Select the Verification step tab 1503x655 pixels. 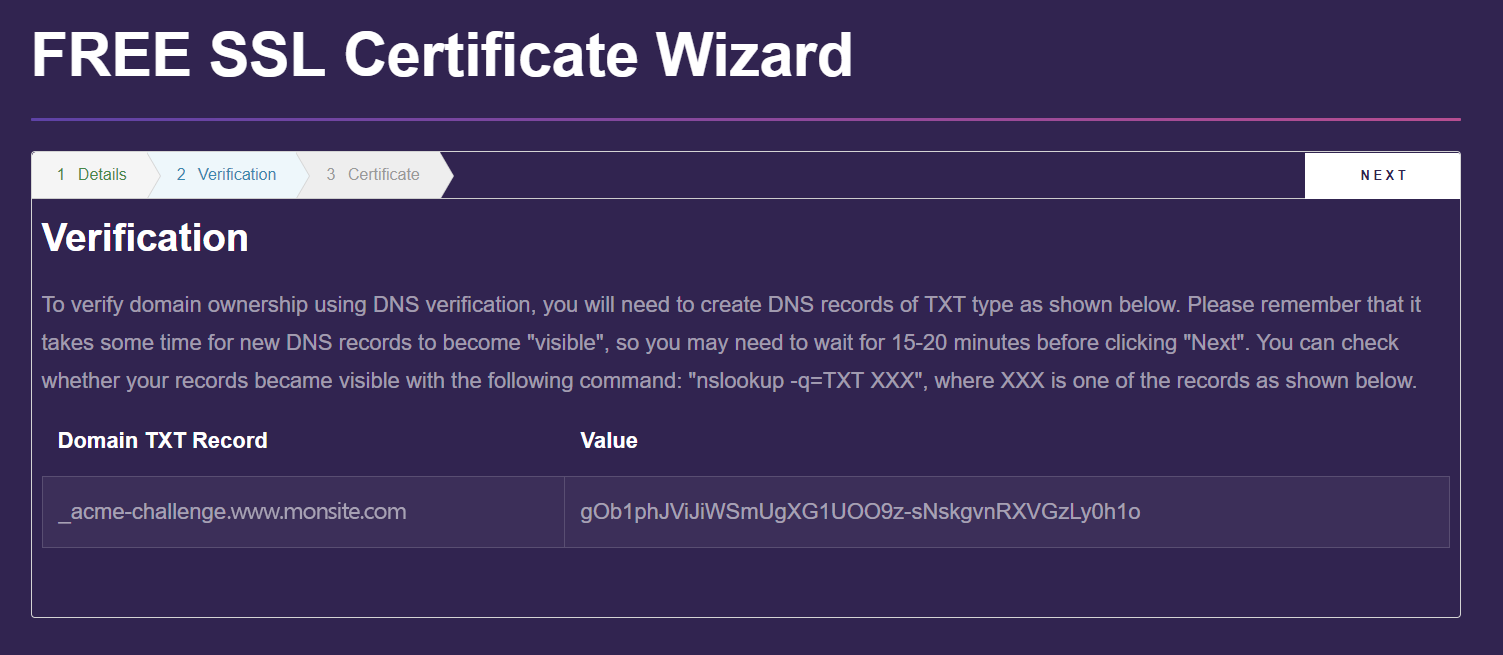click(226, 175)
